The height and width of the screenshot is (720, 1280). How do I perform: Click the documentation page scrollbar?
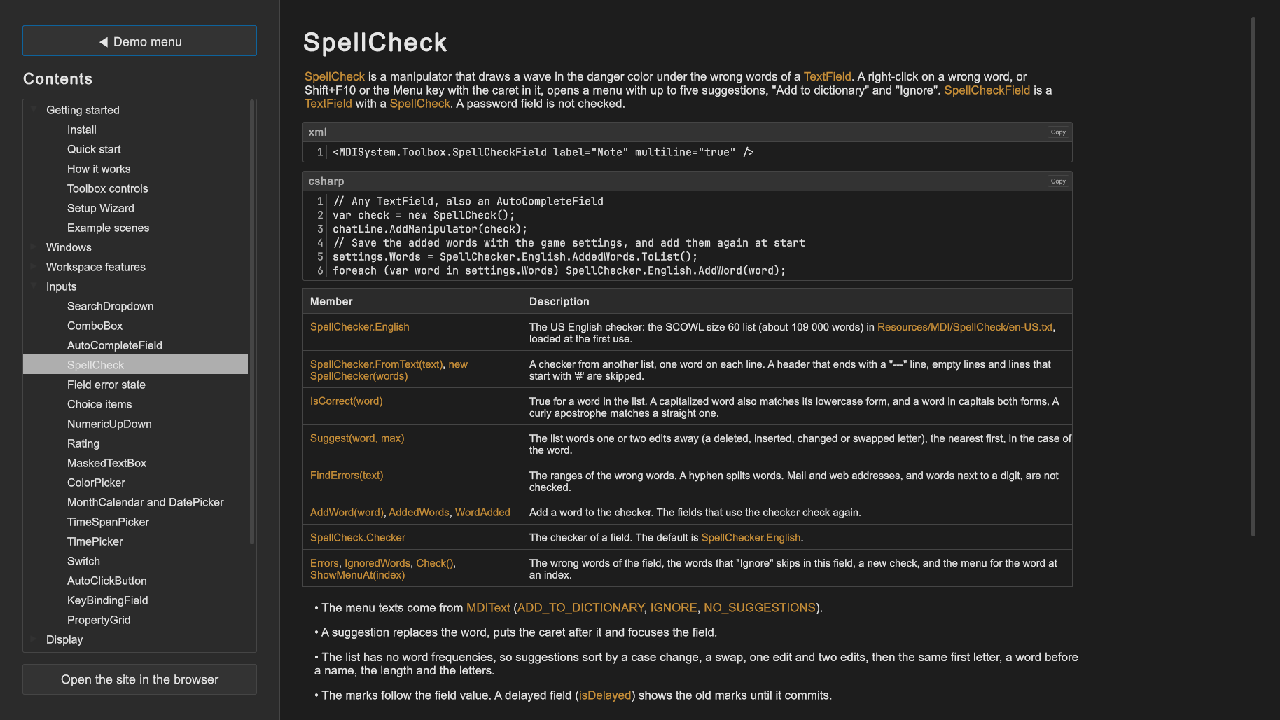[1253, 276]
